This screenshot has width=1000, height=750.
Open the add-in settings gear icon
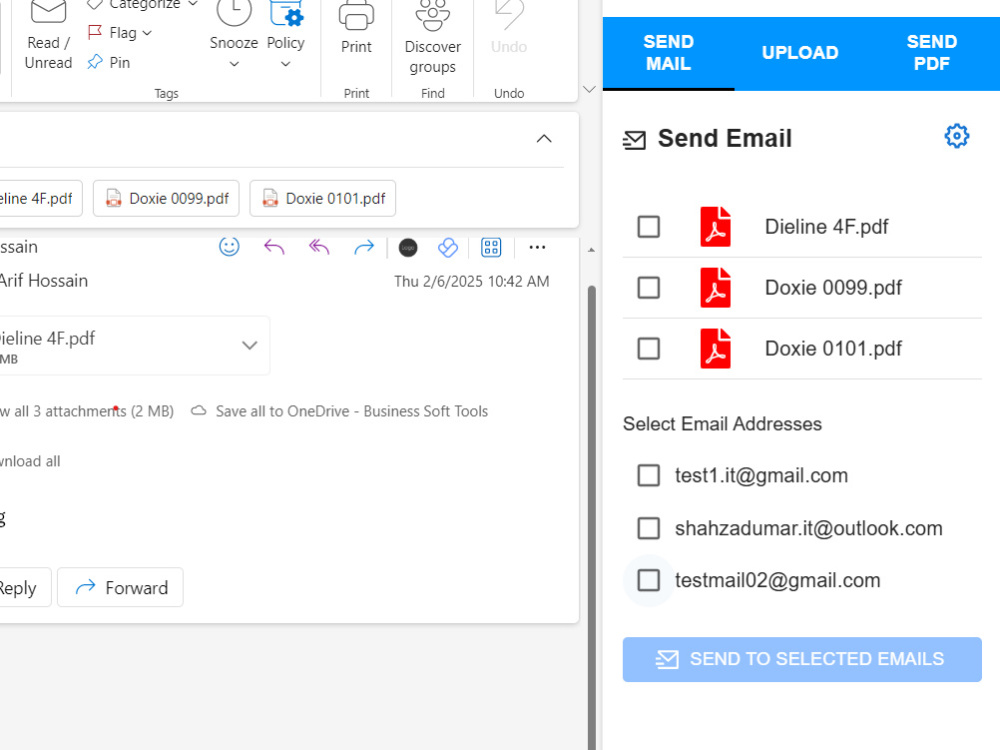pos(957,136)
